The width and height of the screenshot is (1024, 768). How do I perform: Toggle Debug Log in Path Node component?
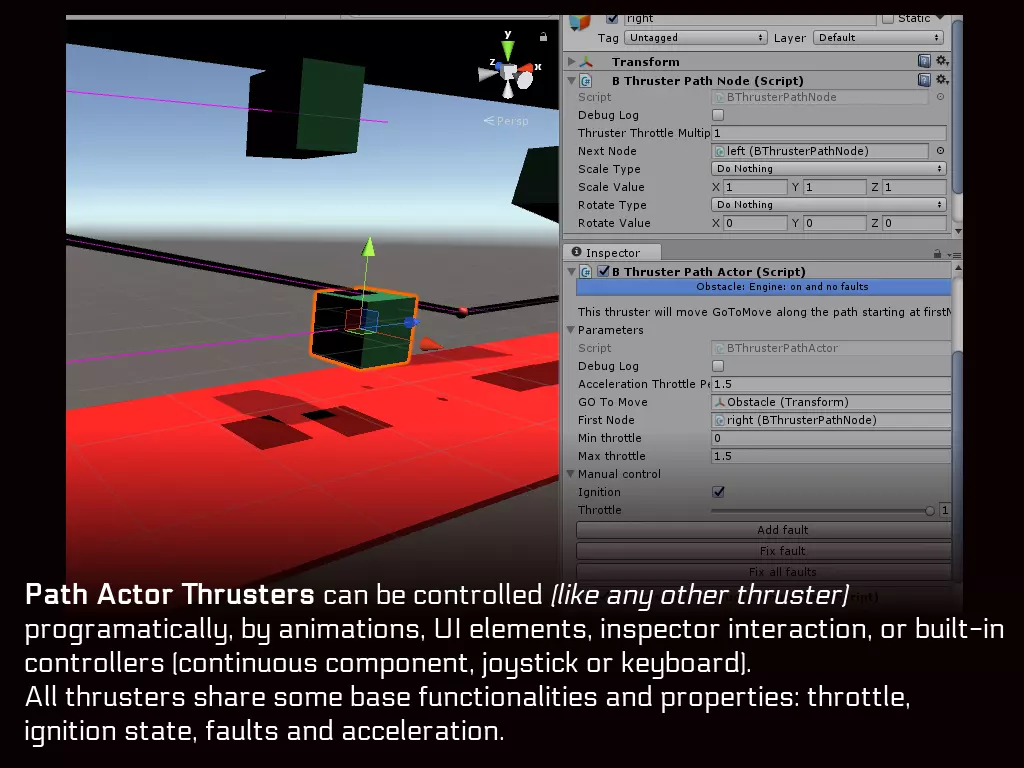point(718,115)
